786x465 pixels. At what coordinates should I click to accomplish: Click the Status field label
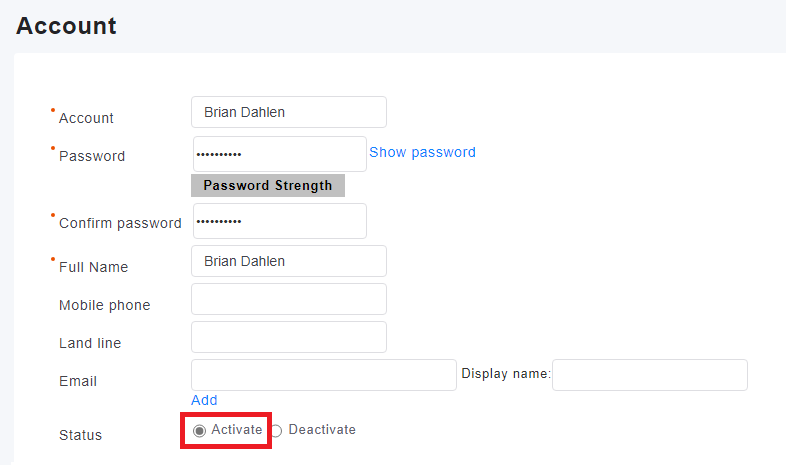[x=80, y=435]
